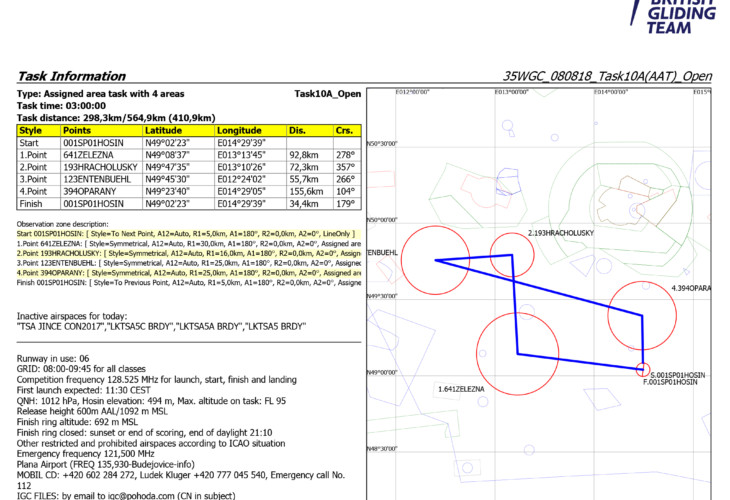730x500 pixels.
Task: Click the Task Information heading
Action: point(71,77)
